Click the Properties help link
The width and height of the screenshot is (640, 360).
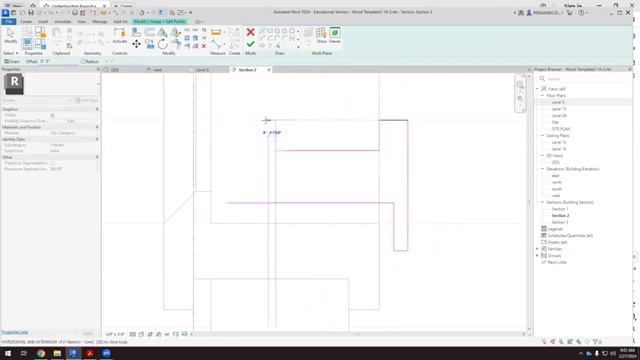[x=15, y=333]
